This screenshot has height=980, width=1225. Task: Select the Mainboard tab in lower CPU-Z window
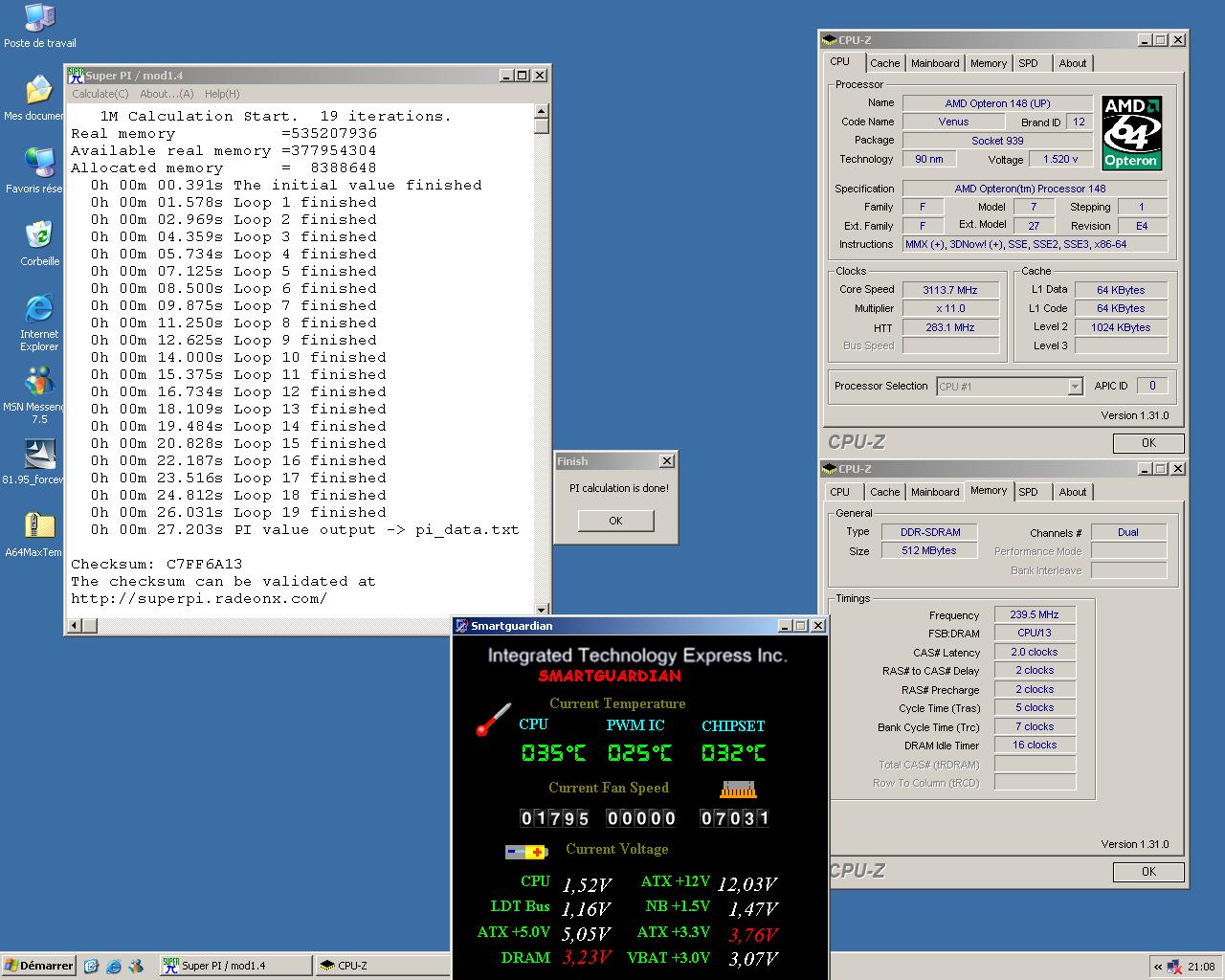point(935,492)
